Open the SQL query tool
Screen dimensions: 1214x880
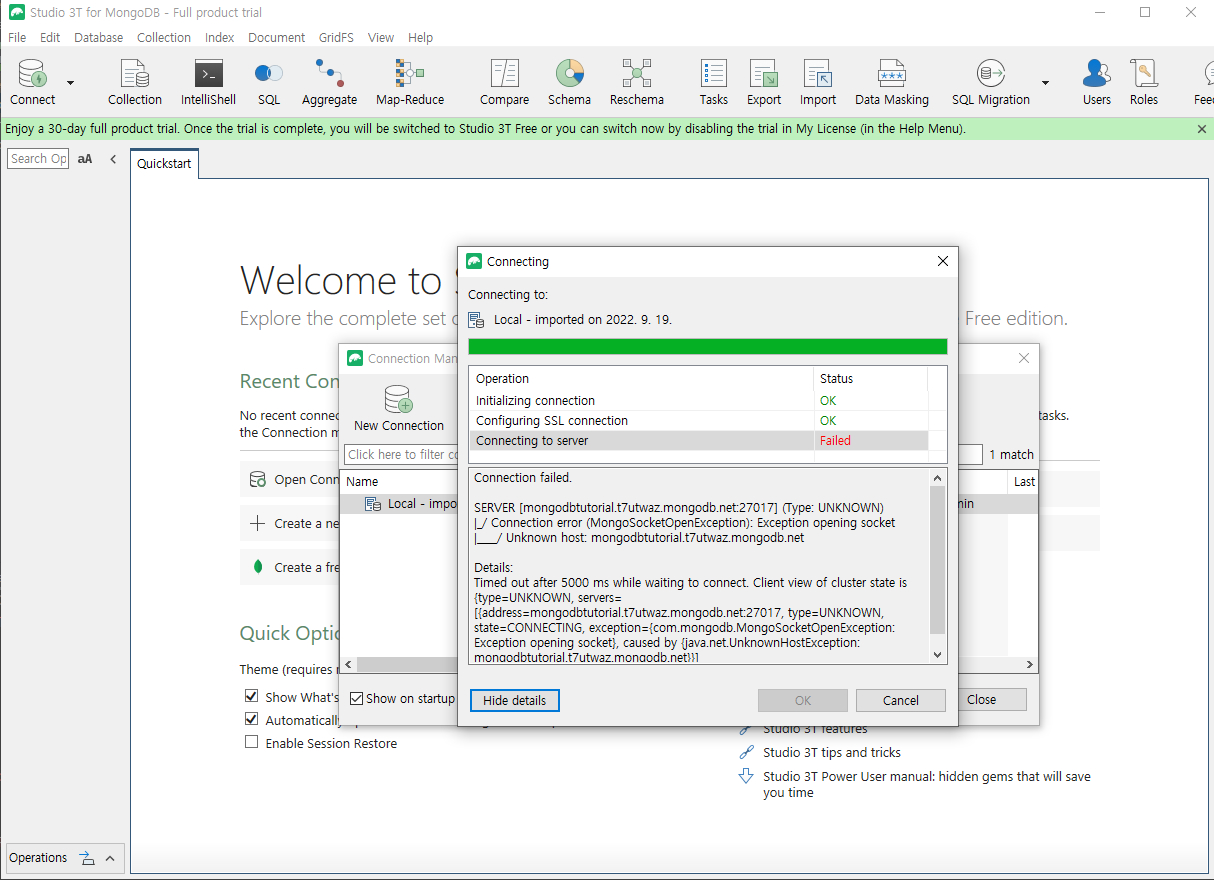(x=269, y=82)
